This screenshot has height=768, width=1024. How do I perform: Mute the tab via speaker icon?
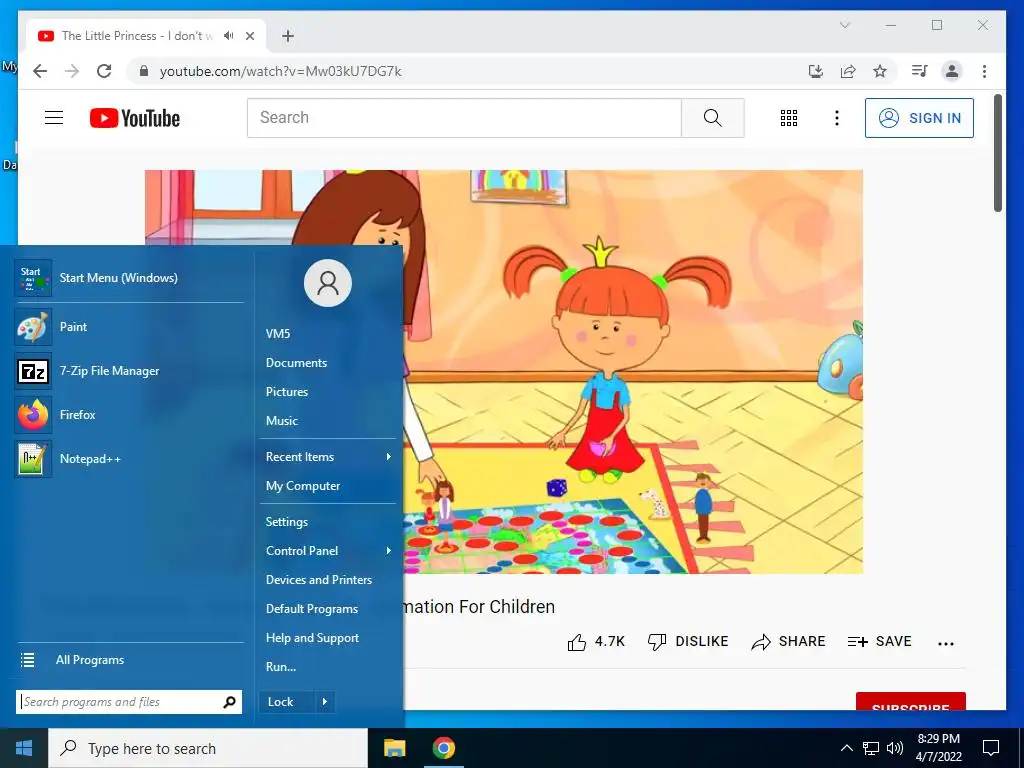tap(228, 36)
